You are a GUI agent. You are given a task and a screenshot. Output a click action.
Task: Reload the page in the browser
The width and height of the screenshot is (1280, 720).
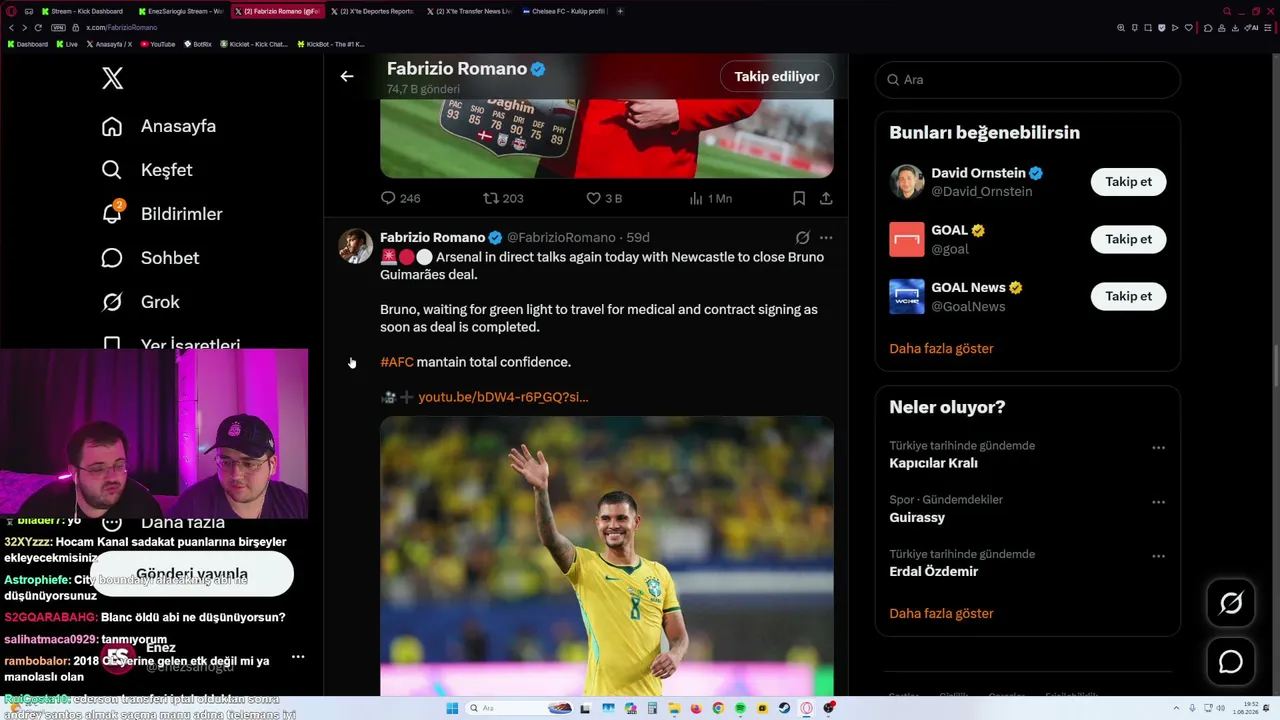(38, 27)
